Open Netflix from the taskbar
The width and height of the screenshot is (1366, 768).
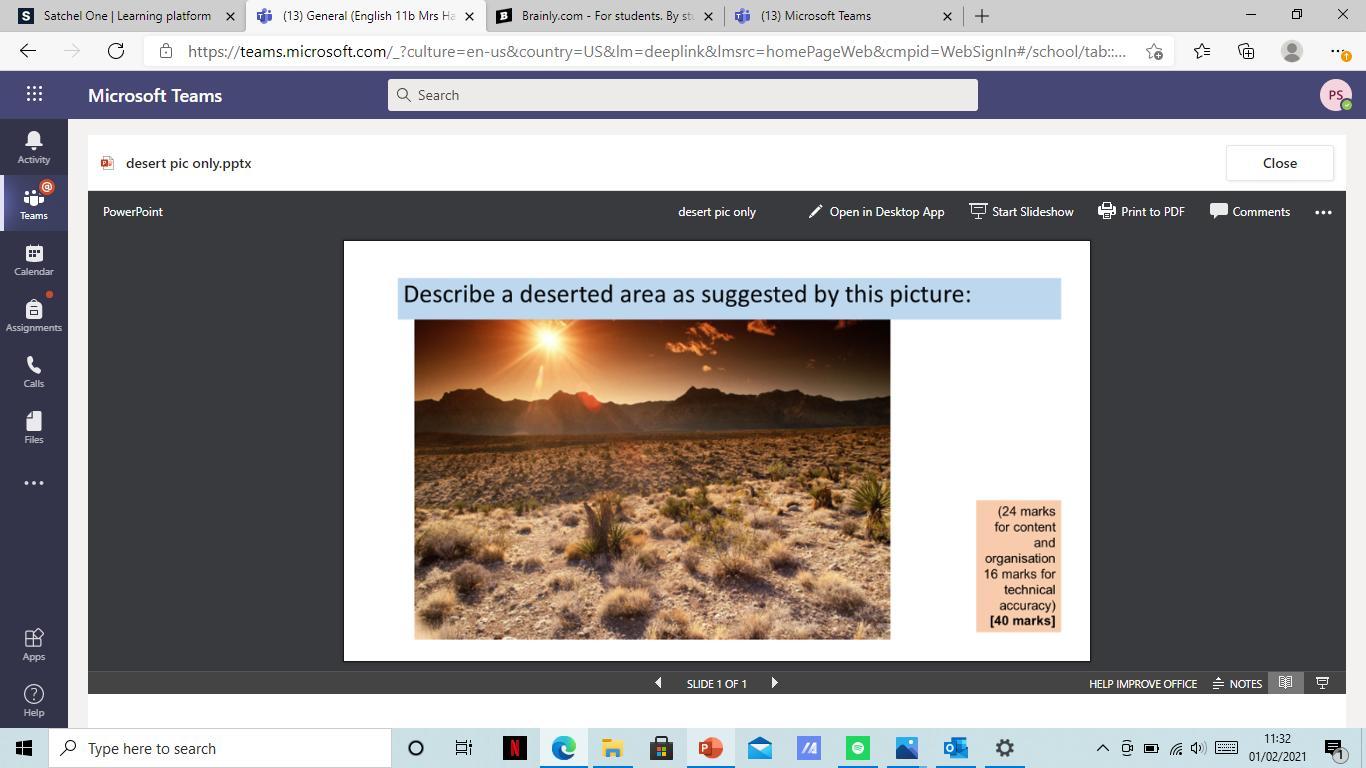514,748
